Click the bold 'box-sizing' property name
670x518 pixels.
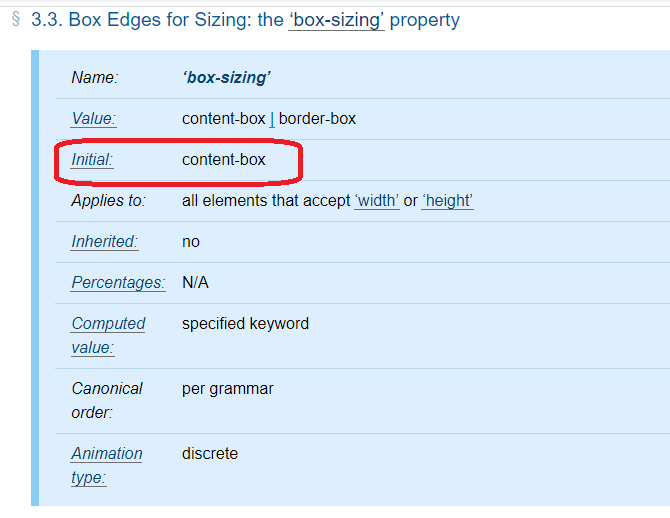[x=226, y=78]
